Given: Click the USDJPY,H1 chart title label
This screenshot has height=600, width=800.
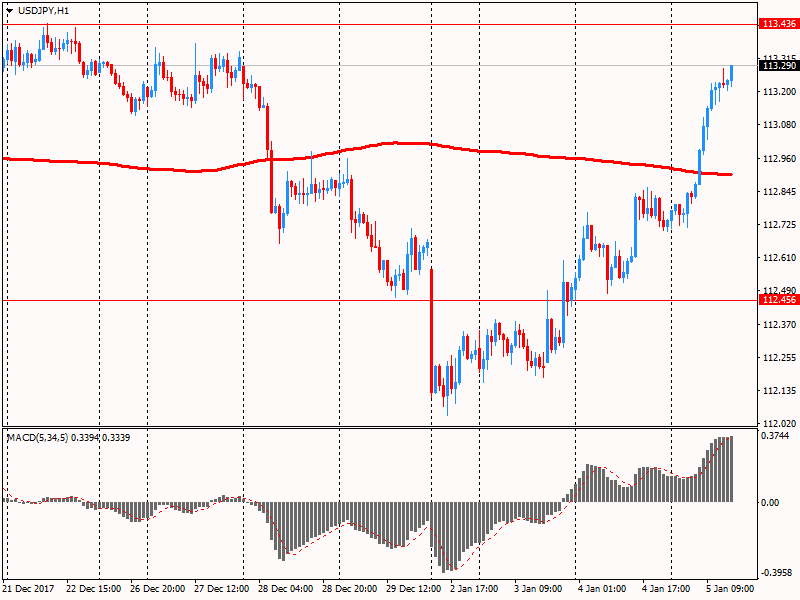Looking at the screenshot, I should point(45,10).
